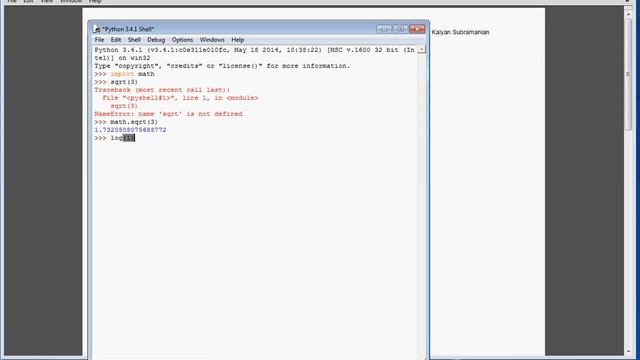This screenshot has height=360, width=640.
Task: Click the 'Traceback (most recent call last):' line
Action: point(162,90)
